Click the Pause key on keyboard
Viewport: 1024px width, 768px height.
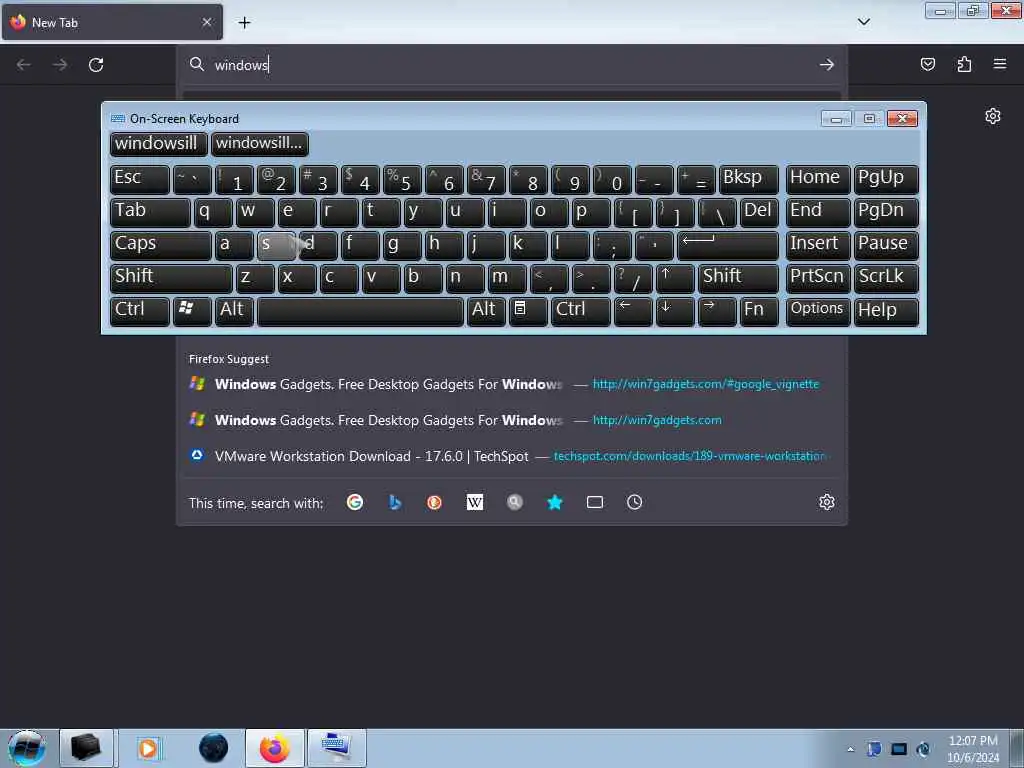(886, 246)
